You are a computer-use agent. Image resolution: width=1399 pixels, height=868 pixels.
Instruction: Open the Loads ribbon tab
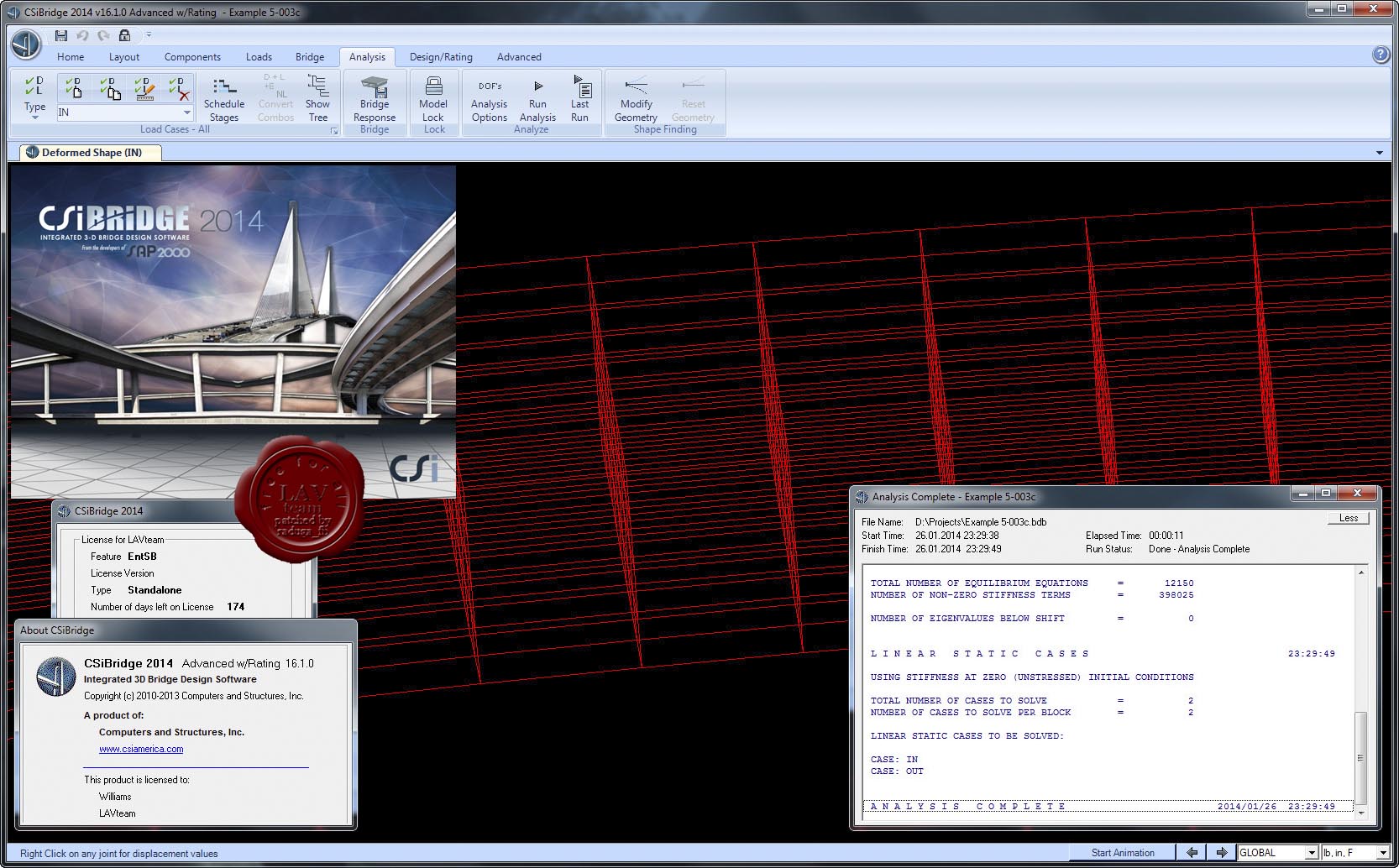tap(259, 57)
